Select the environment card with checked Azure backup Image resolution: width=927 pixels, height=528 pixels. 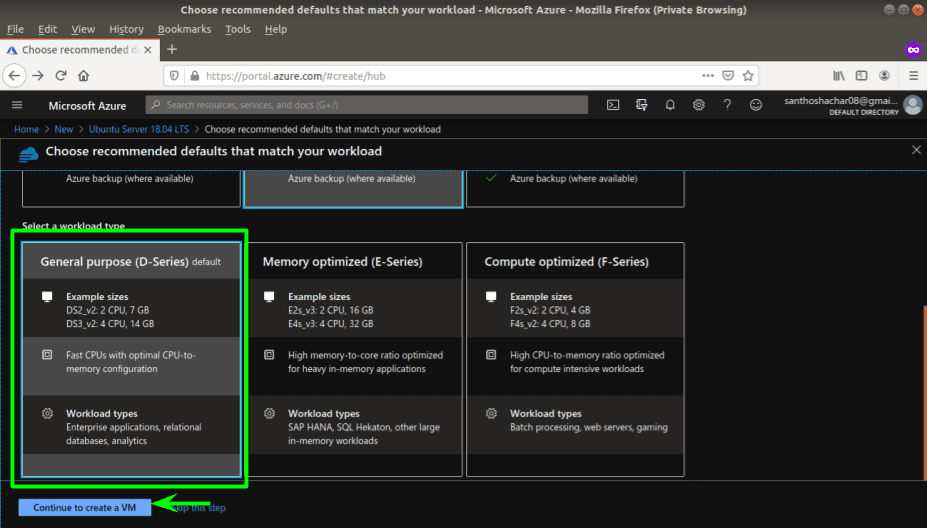pyautogui.click(x=575, y=189)
